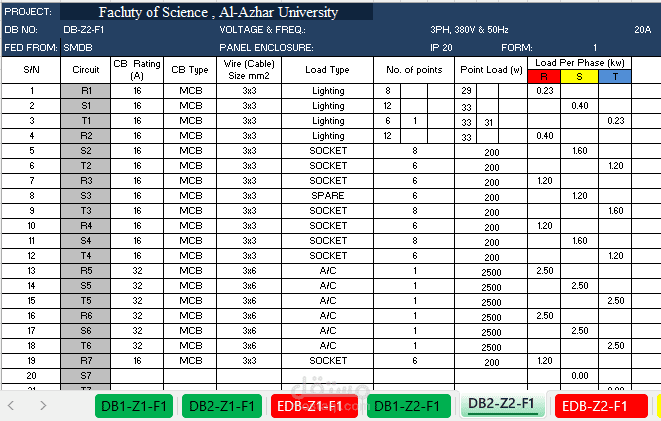
Task: Select the yellow S phase header cell
Action: pos(579,77)
